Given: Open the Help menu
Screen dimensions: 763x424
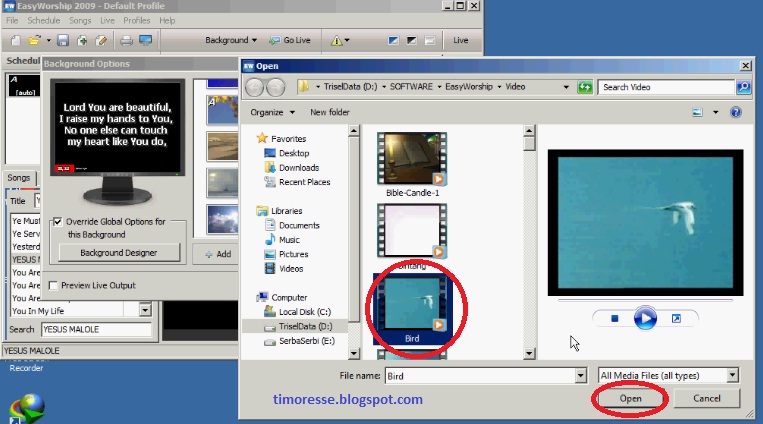Looking at the screenshot, I should click(x=167, y=20).
